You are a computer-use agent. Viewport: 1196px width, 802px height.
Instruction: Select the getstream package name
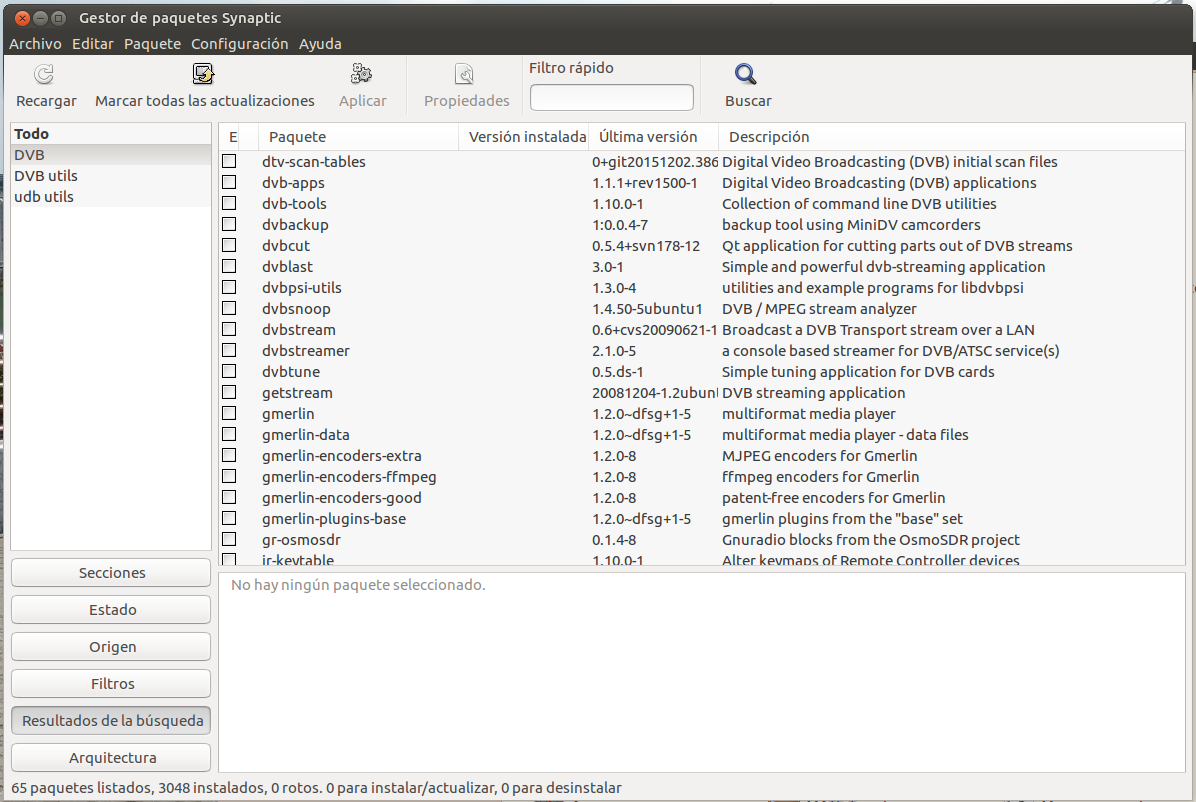coord(297,393)
